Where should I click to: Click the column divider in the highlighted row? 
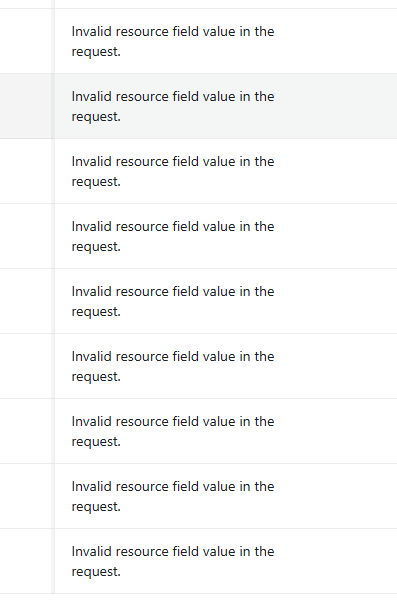53,106
